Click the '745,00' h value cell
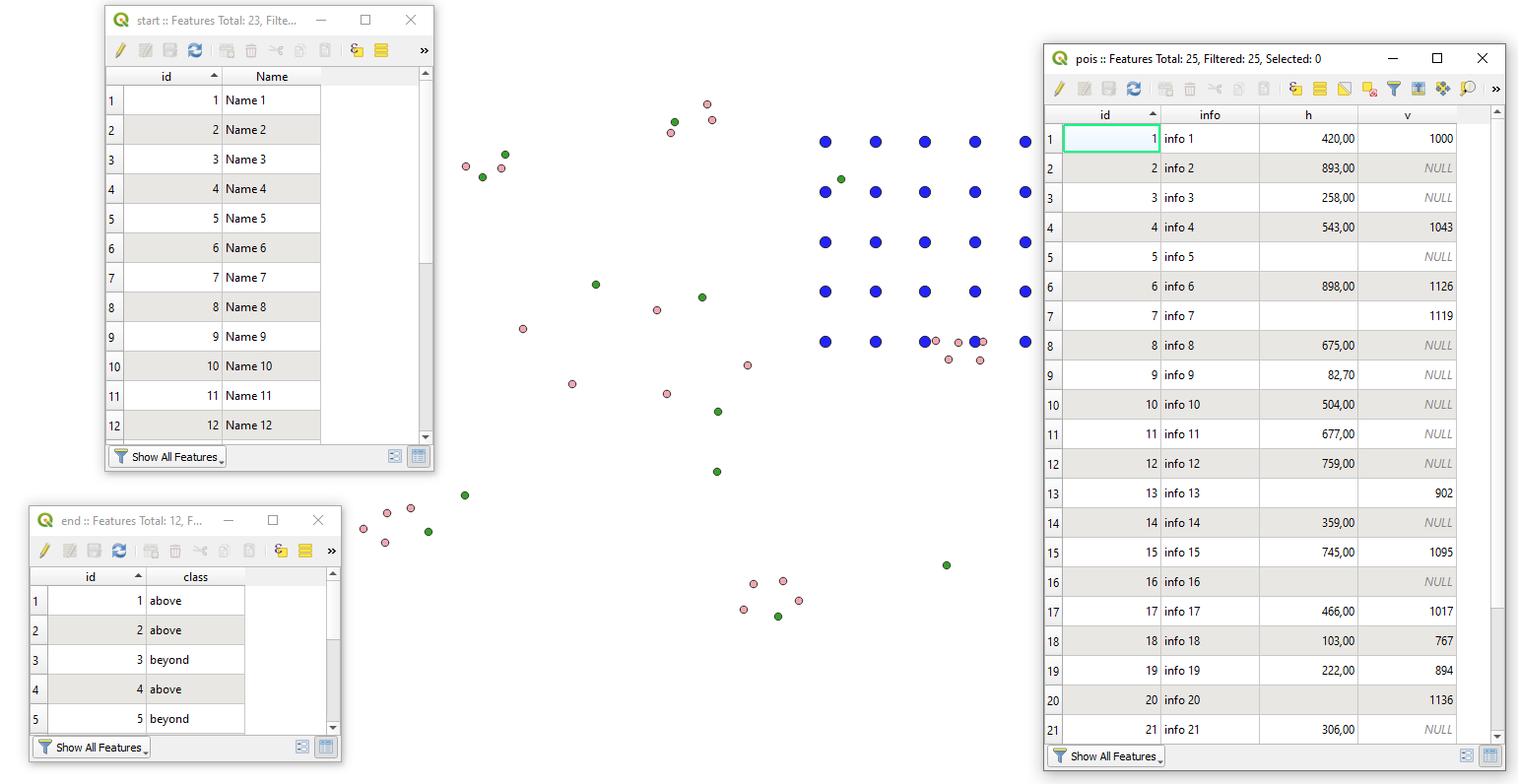Image resolution: width=1518 pixels, height=784 pixels. [x=1308, y=553]
